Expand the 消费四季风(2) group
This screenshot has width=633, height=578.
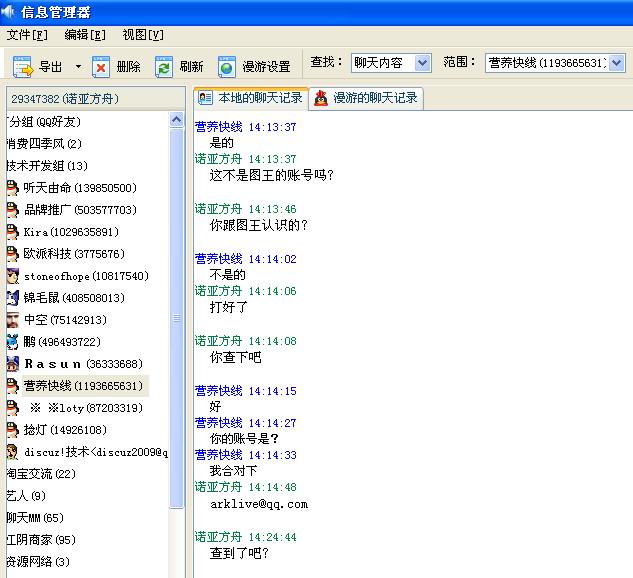point(44,144)
